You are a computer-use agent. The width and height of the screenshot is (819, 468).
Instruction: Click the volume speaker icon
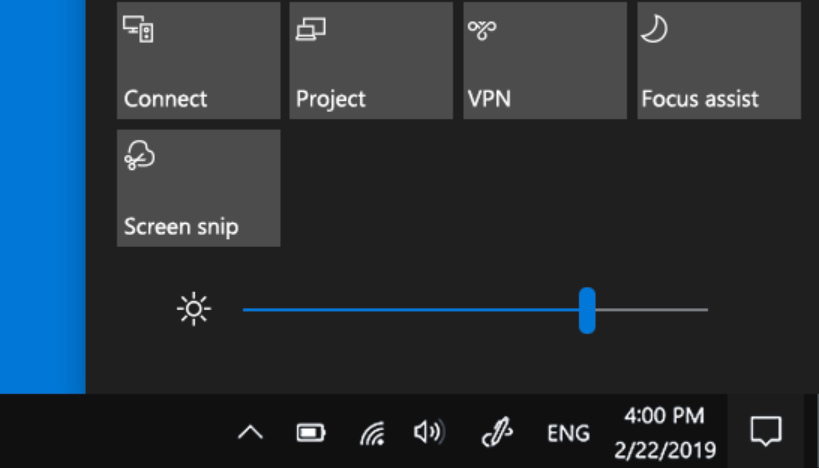429,432
